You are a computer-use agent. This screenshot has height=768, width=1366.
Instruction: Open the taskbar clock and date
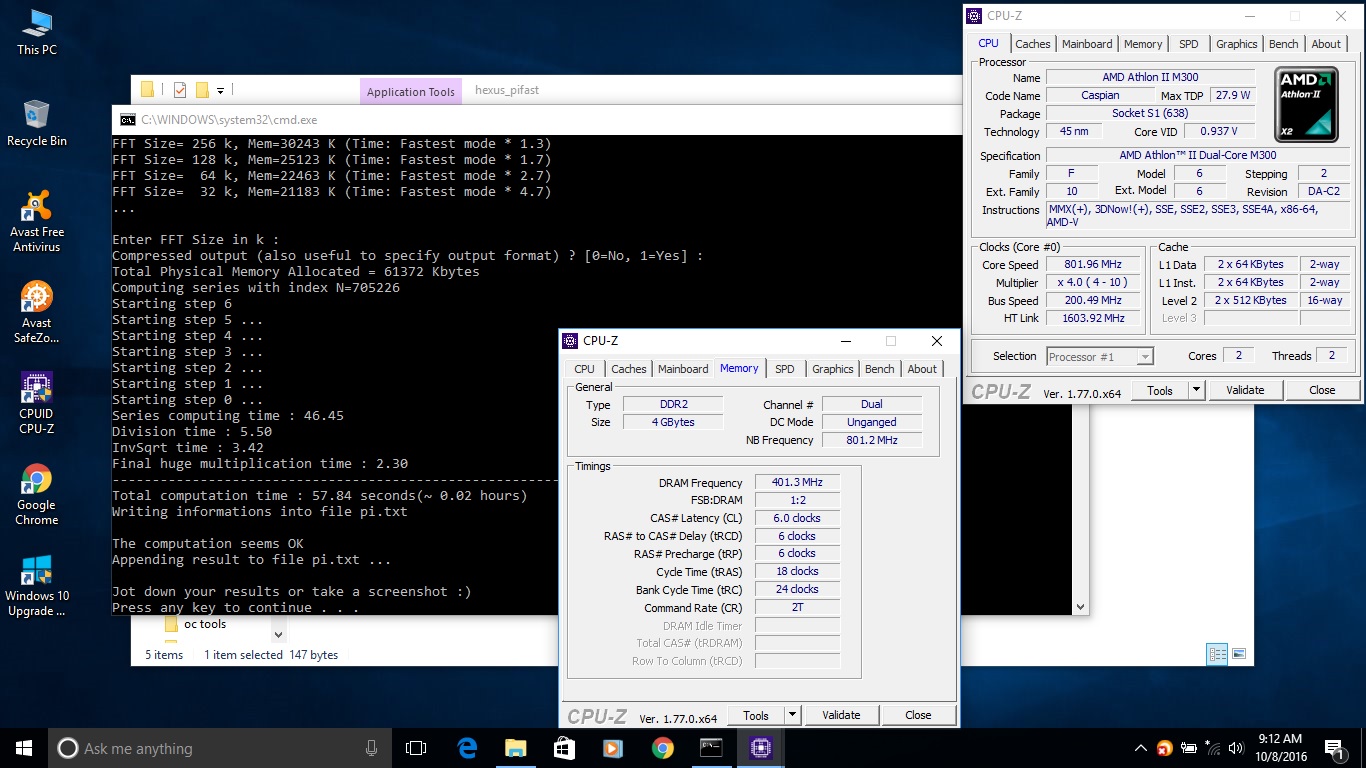tap(1278, 748)
